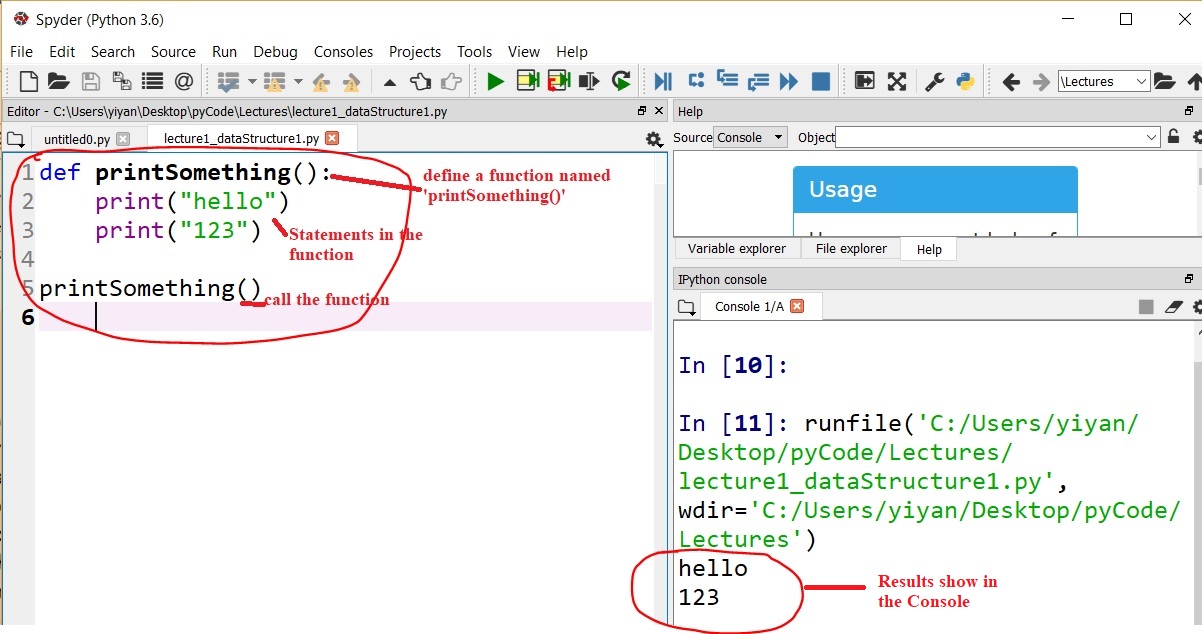Show the file list browser icon
The width and height of the screenshot is (1202, 634).
coord(152,81)
